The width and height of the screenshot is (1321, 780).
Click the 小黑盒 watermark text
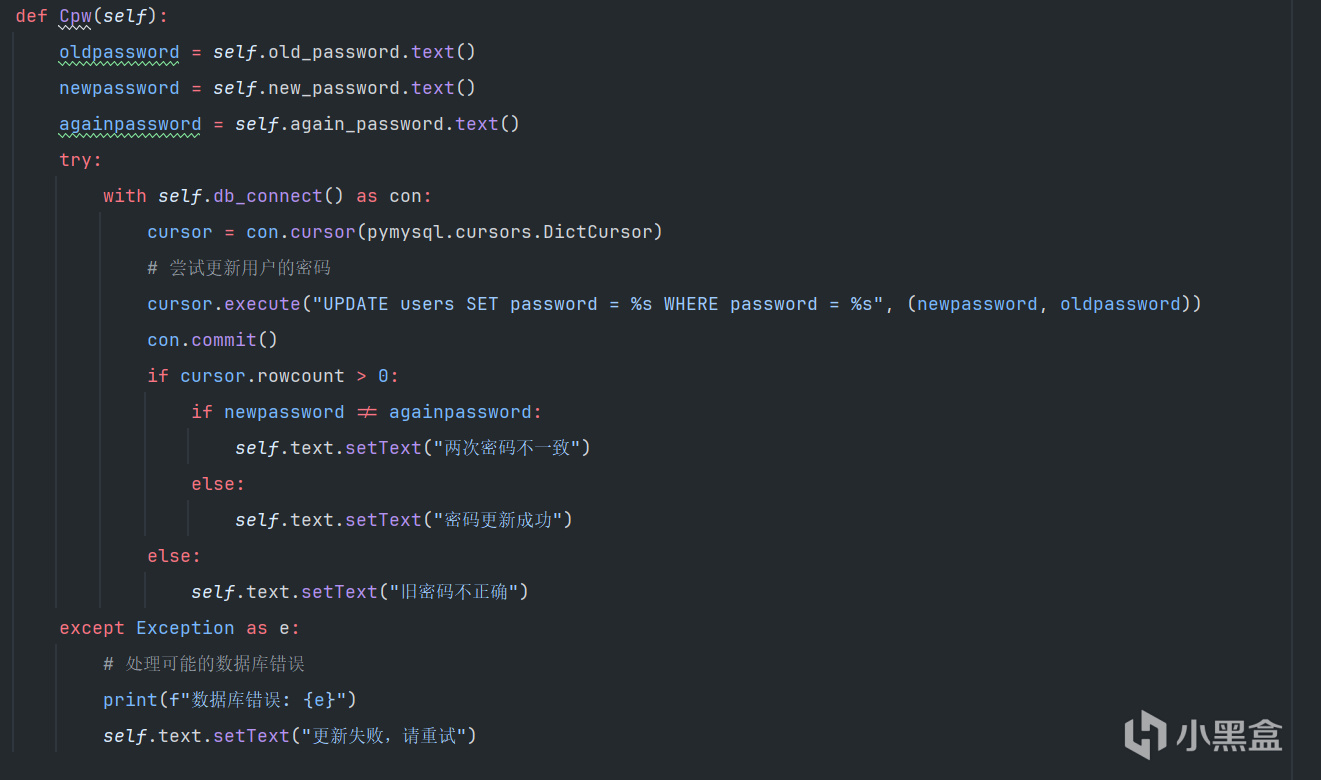point(1229,736)
